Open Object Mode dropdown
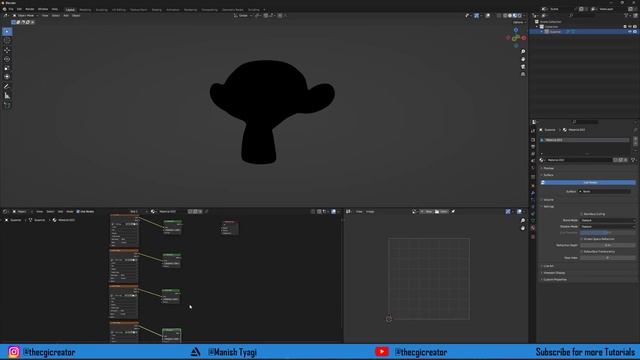640x360 pixels. click(x=26, y=16)
